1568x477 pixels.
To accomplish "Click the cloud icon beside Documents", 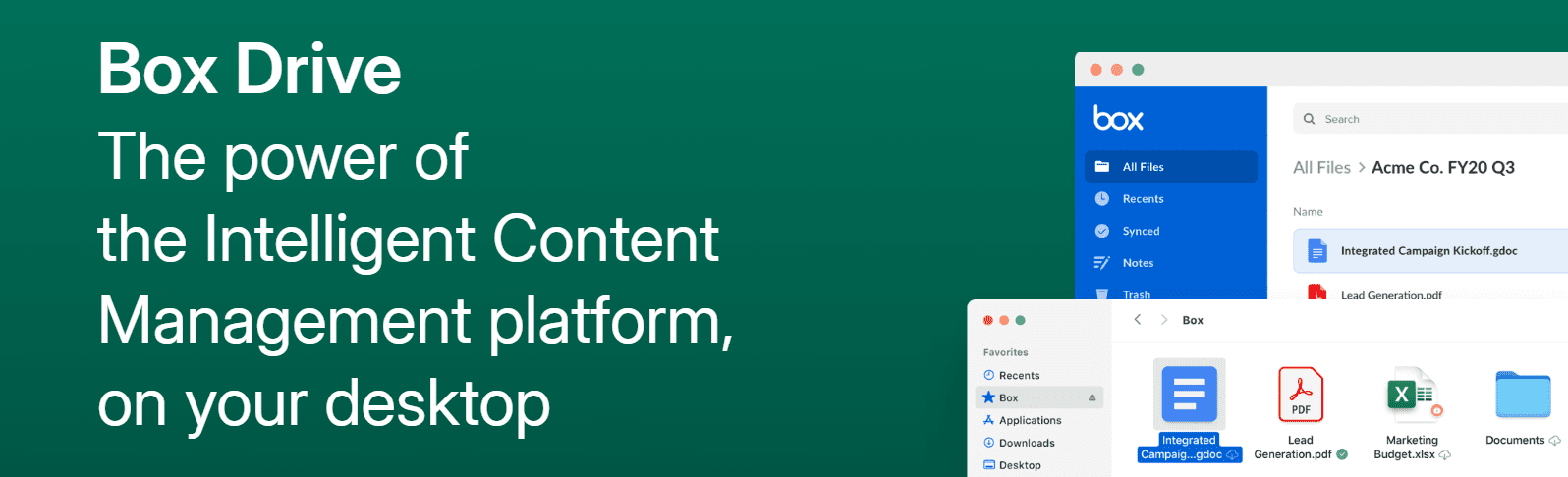I will pos(1554,441).
